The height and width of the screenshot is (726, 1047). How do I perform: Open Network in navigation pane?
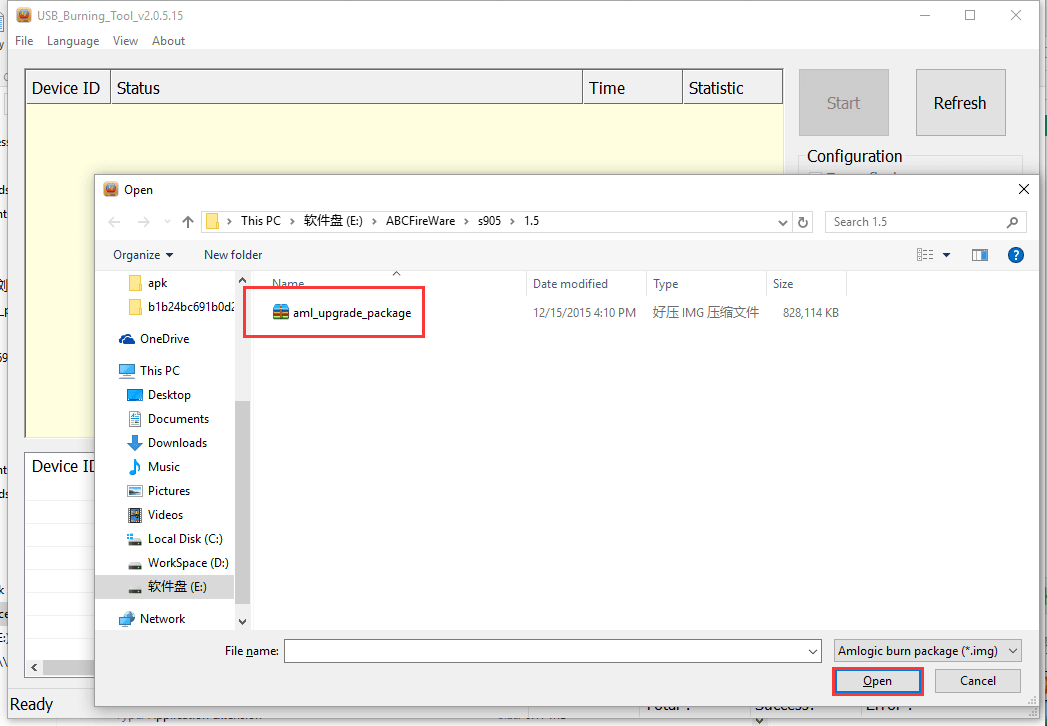tap(162, 618)
